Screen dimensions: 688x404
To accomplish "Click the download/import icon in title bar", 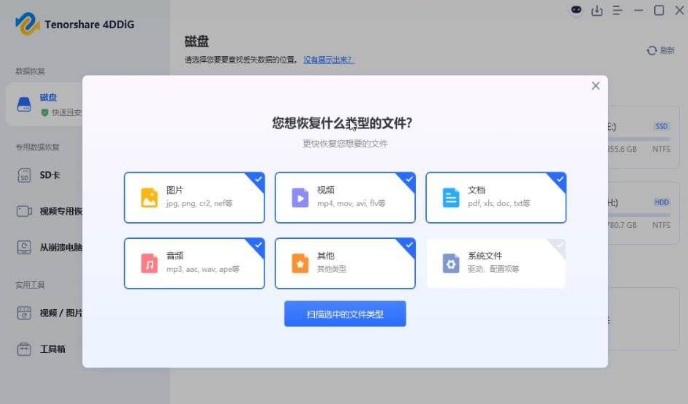I will tap(597, 11).
